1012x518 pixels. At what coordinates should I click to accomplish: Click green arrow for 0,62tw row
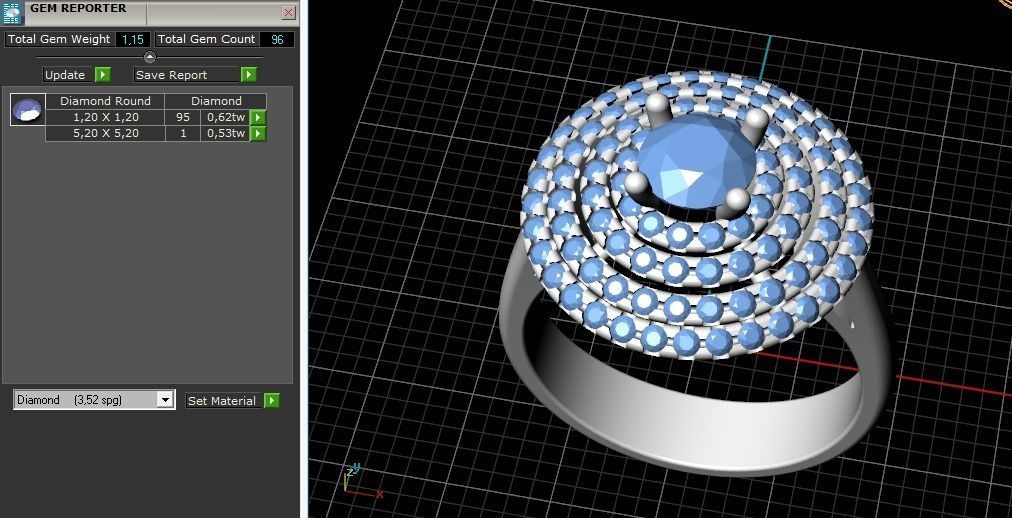pos(258,117)
